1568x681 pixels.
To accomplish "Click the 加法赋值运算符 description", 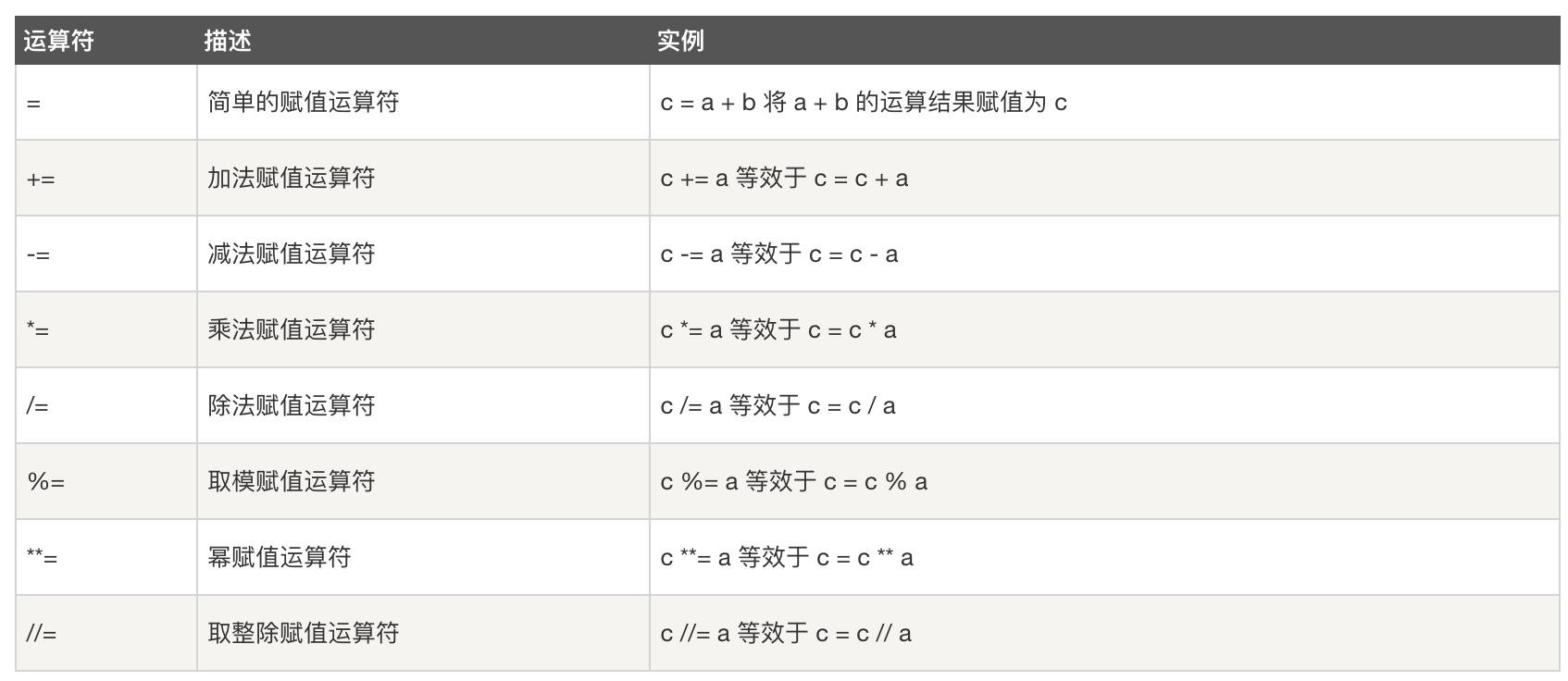I will (x=291, y=178).
